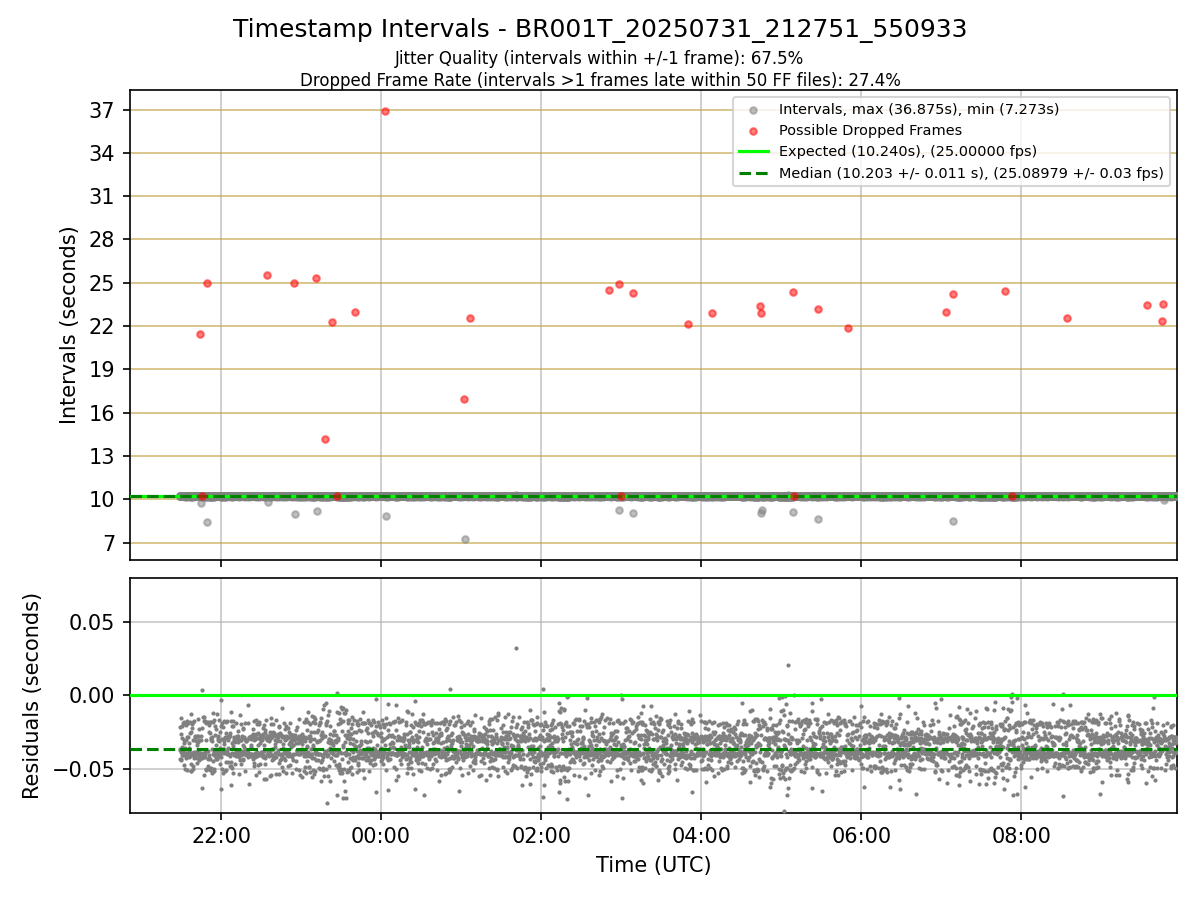This screenshot has width=1200, height=900.
Task: Click the "Time (UTC)" x-axis label
Action: [653, 865]
